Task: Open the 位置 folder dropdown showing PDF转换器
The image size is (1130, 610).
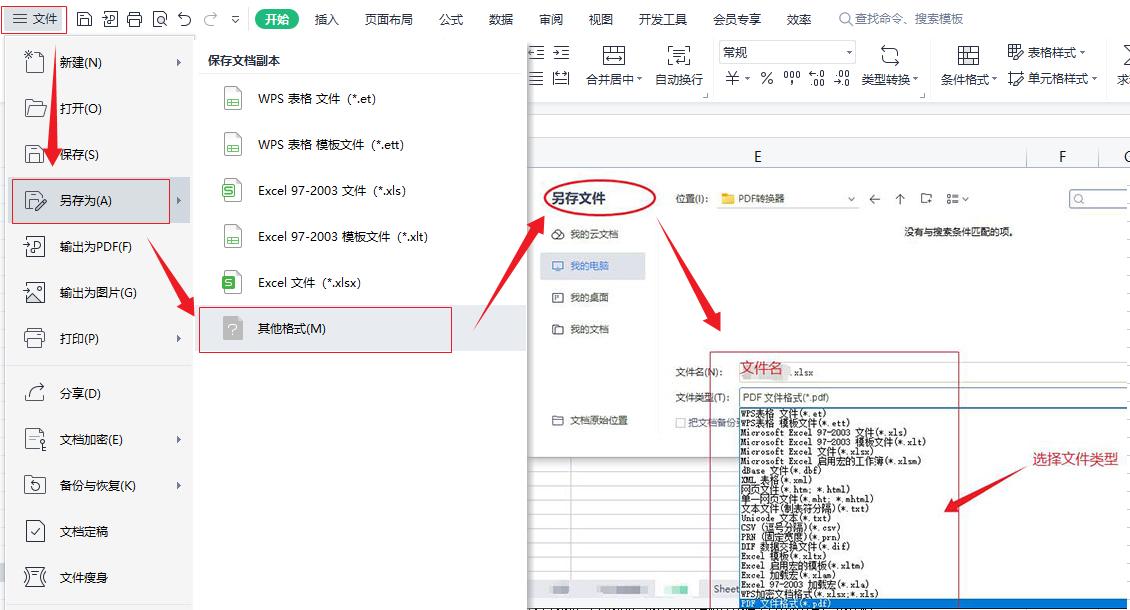Action: click(788, 199)
